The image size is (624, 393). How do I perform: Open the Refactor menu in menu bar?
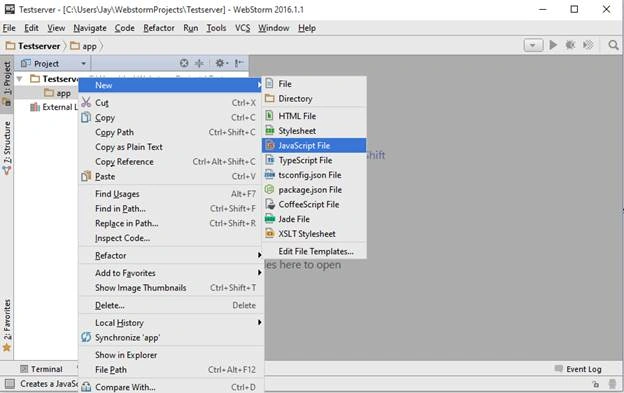tap(159, 28)
